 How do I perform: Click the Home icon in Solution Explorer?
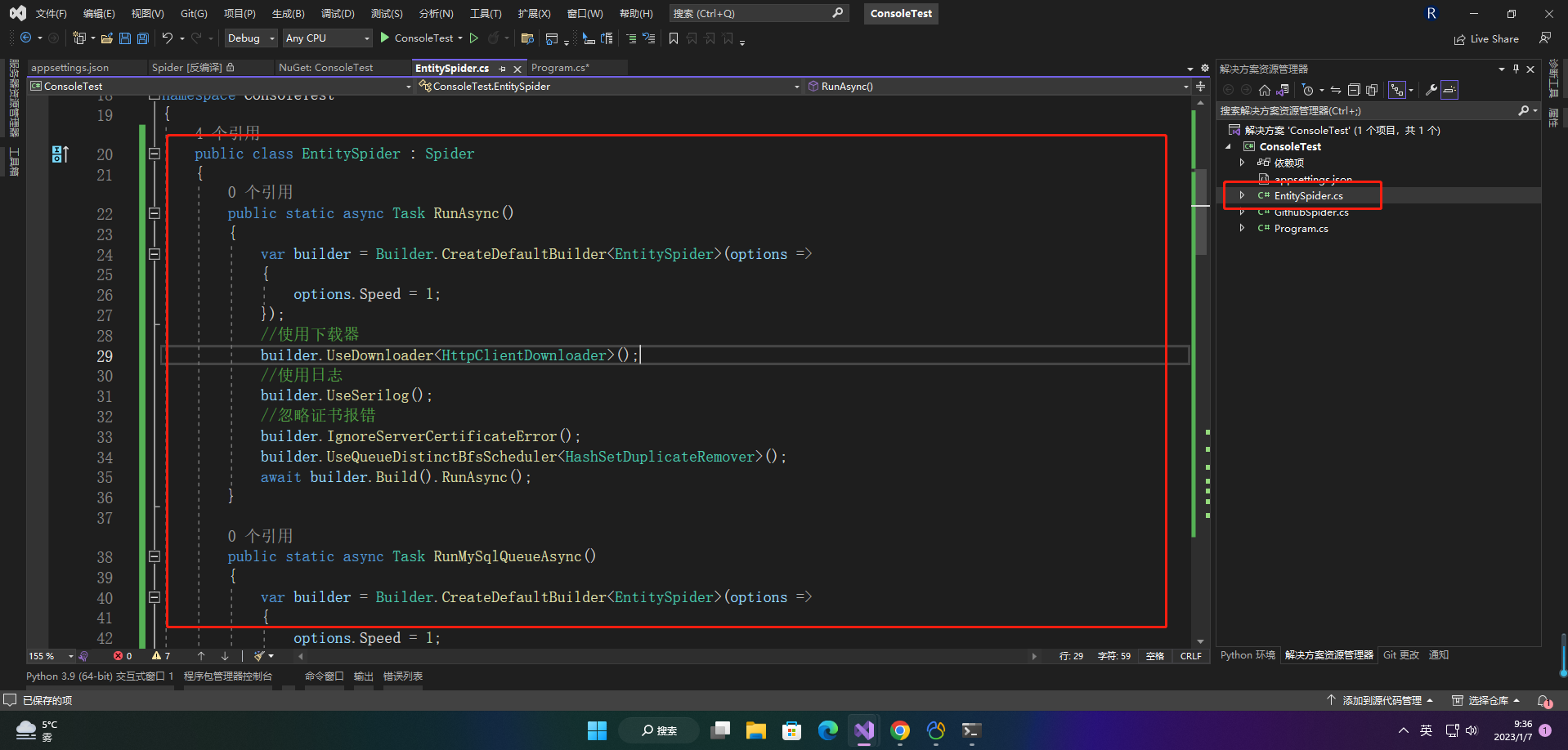click(1265, 90)
